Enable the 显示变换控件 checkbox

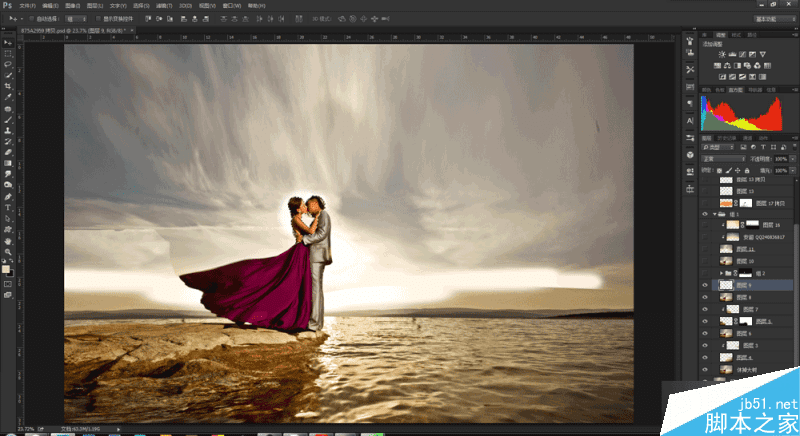[x=98, y=19]
